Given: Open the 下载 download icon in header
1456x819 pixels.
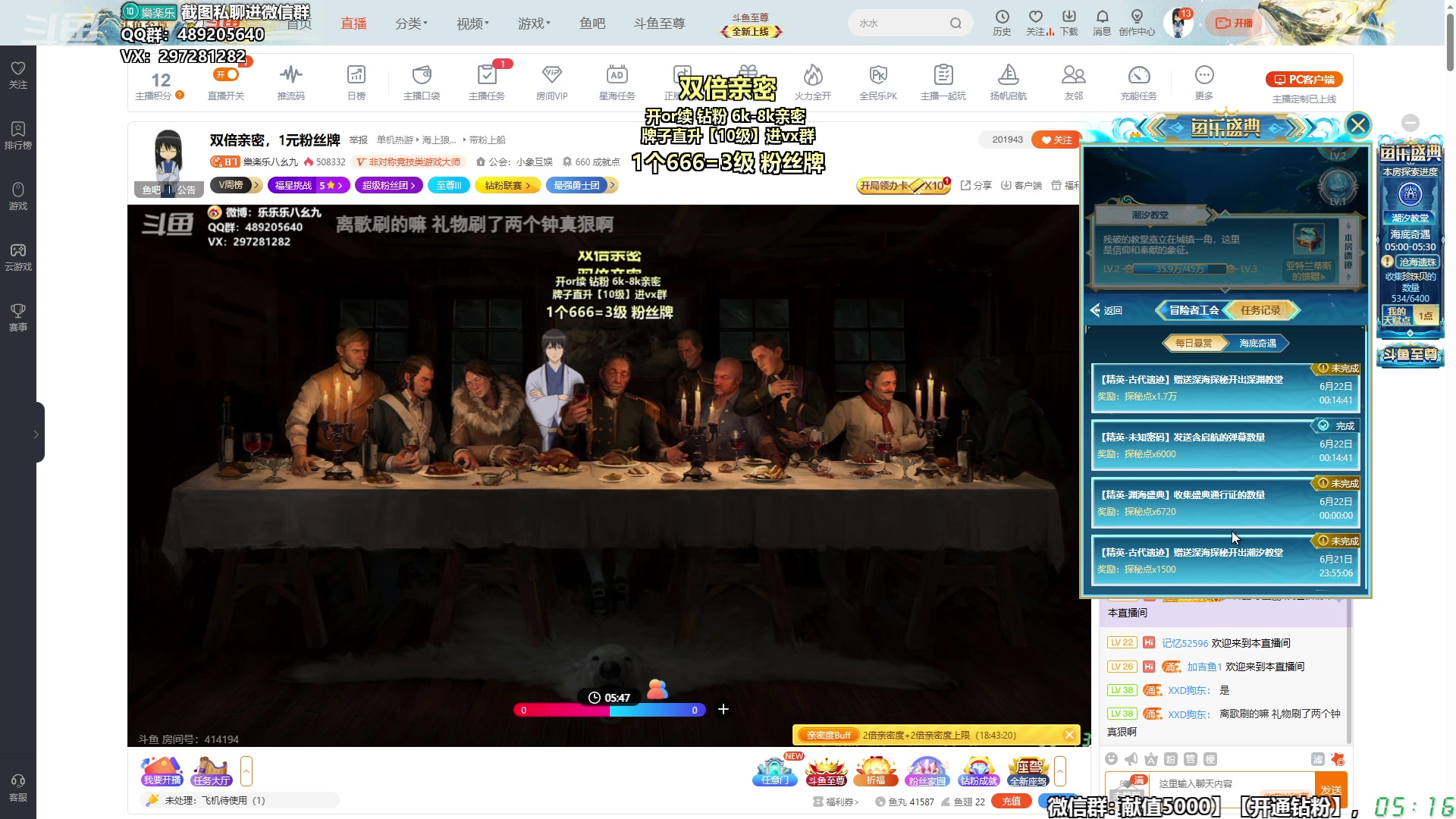Looking at the screenshot, I should coord(1069,23).
